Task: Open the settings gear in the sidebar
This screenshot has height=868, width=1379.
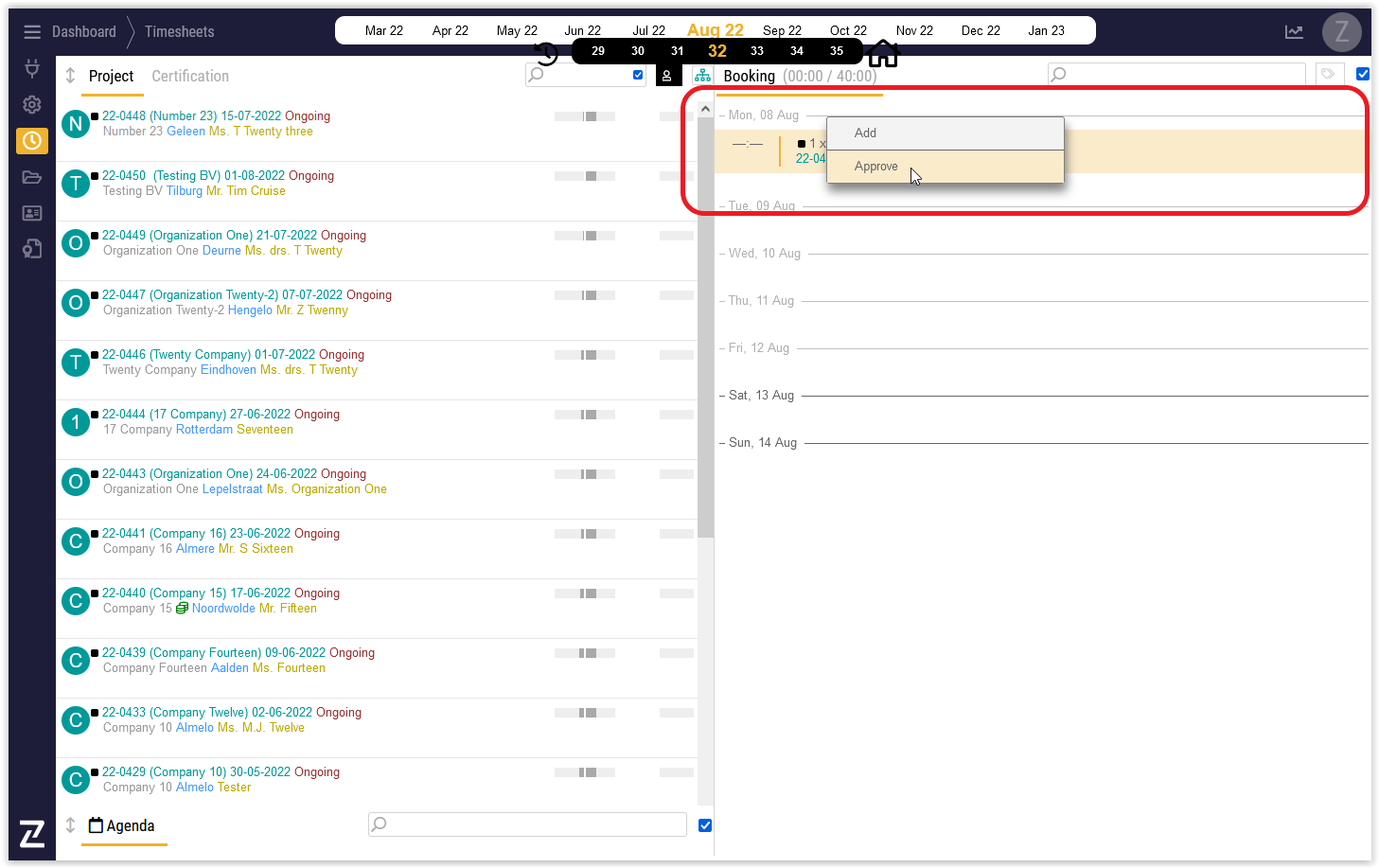Action: [x=32, y=105]
